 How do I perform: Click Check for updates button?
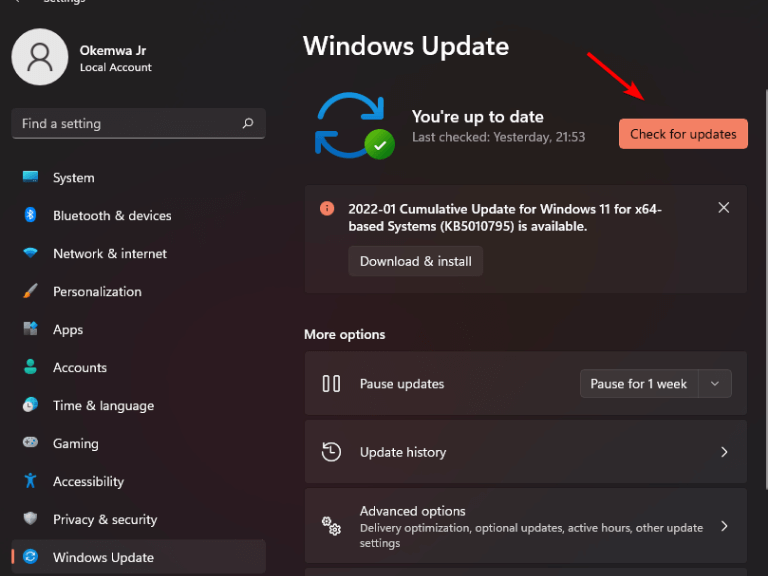[x=683, y=134]
